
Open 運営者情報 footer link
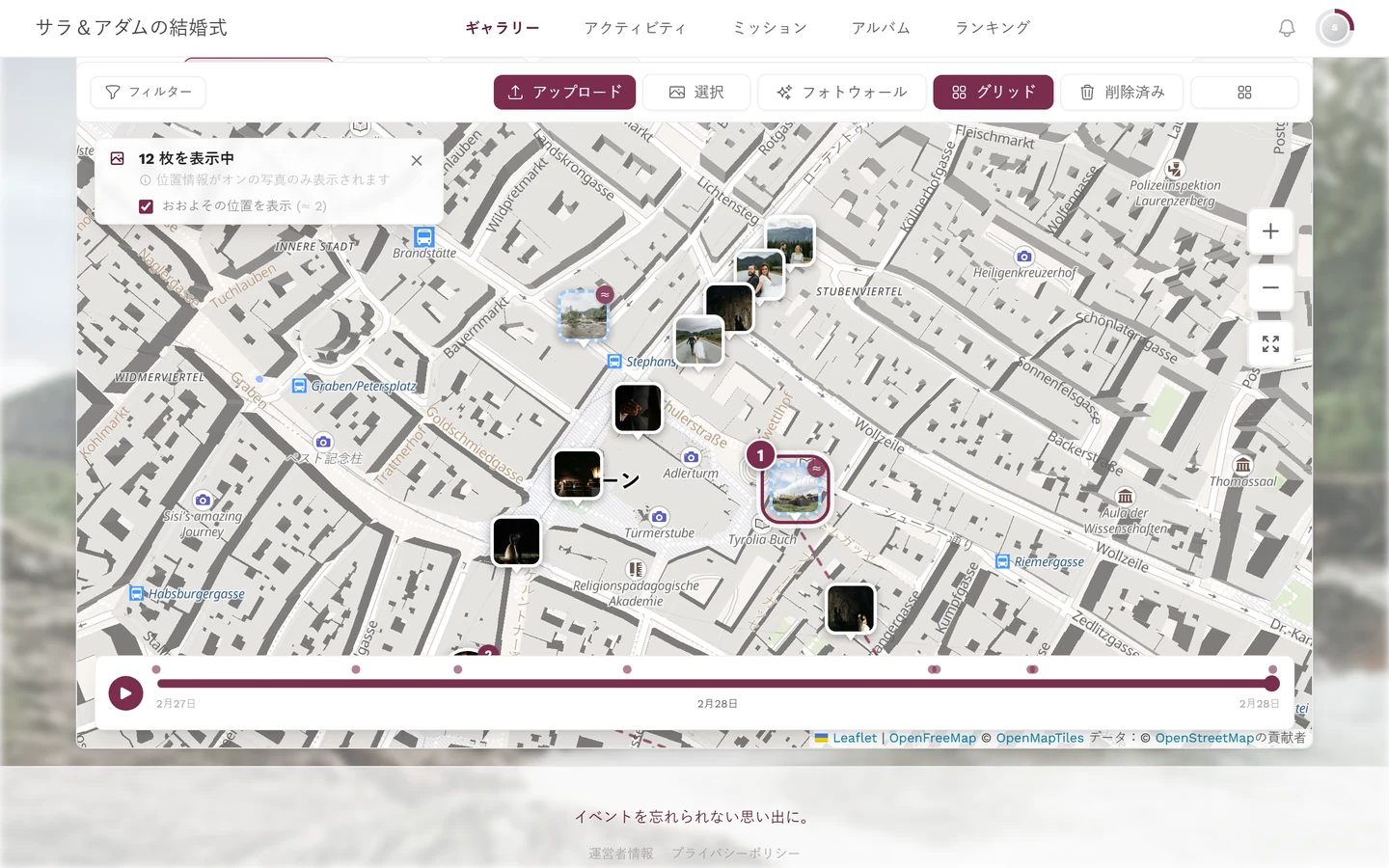[x=621, y=854]
